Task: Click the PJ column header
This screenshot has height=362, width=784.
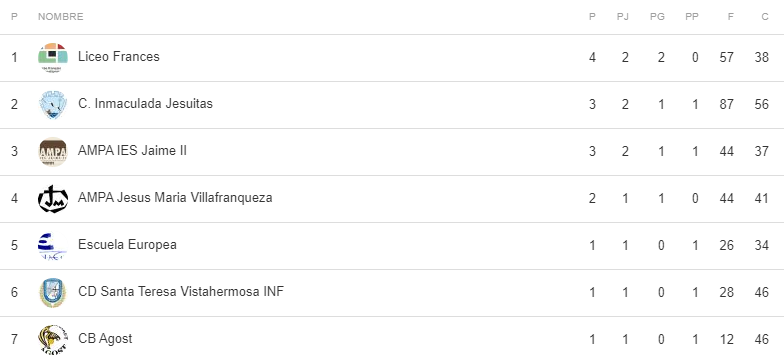Action: (x=622, y=17)
